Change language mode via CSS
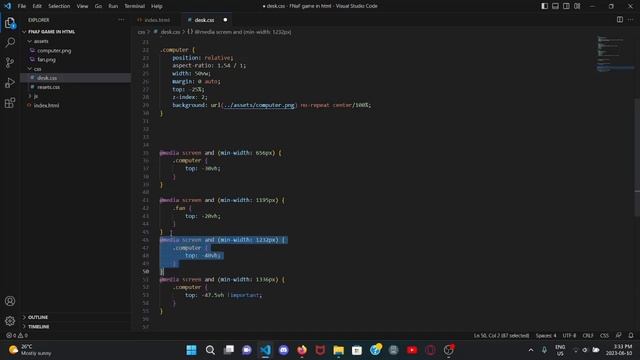Screen dimensions: 640x360 click(604, 335)
